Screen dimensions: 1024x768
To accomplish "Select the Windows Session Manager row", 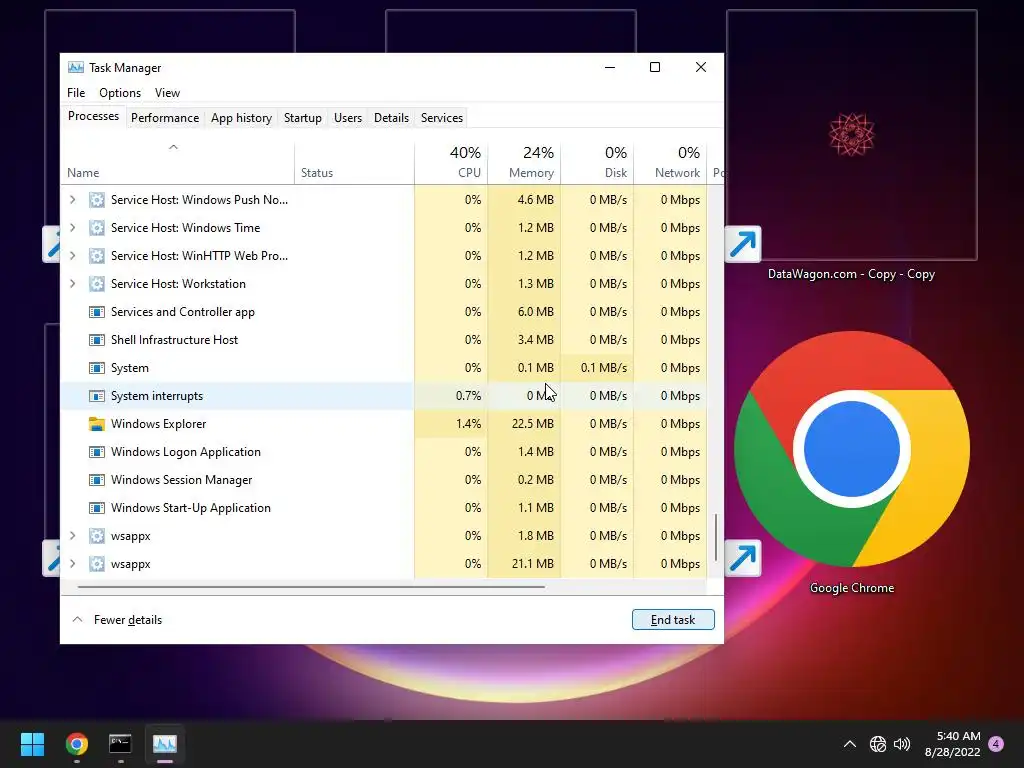I will (384, 480).
